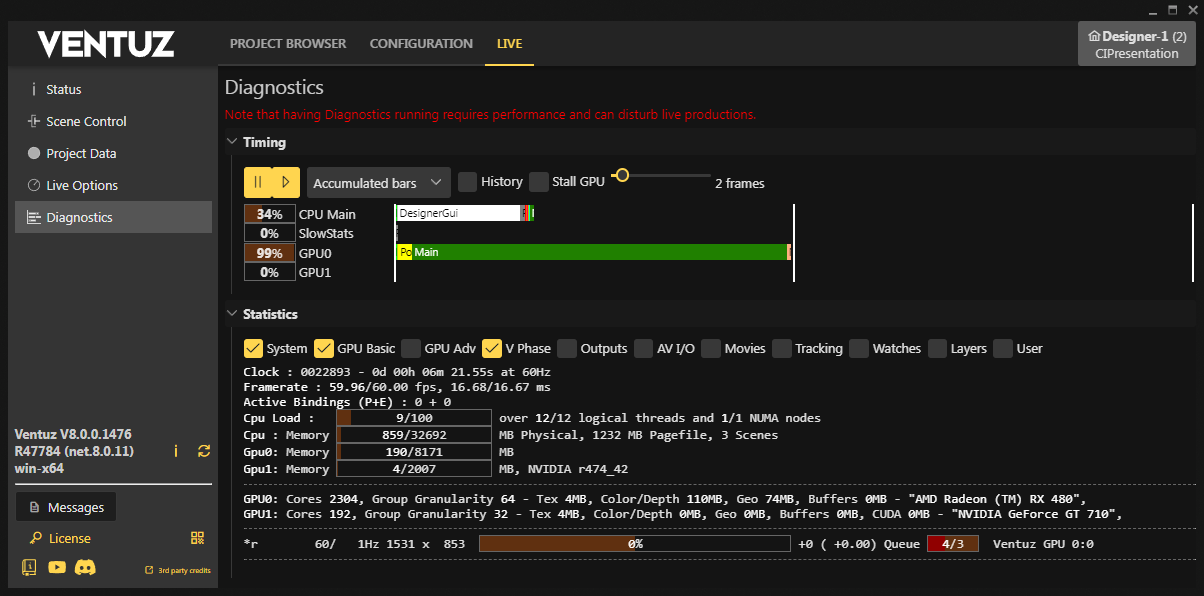Pause the diagnostics timing capture
Viewport: 1204px width, 596px height.
[x=258, y=182]
